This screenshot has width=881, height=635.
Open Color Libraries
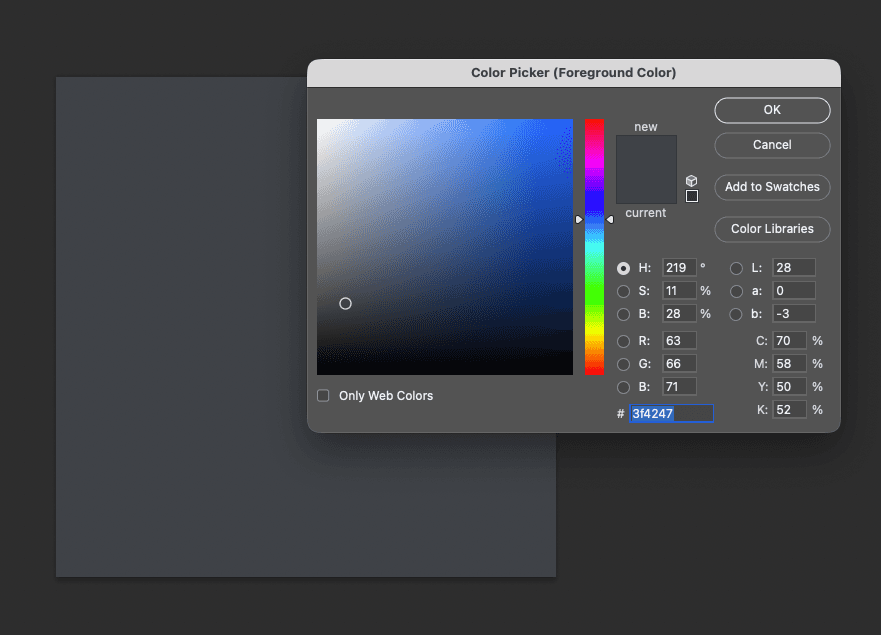[x=772, y=229]
